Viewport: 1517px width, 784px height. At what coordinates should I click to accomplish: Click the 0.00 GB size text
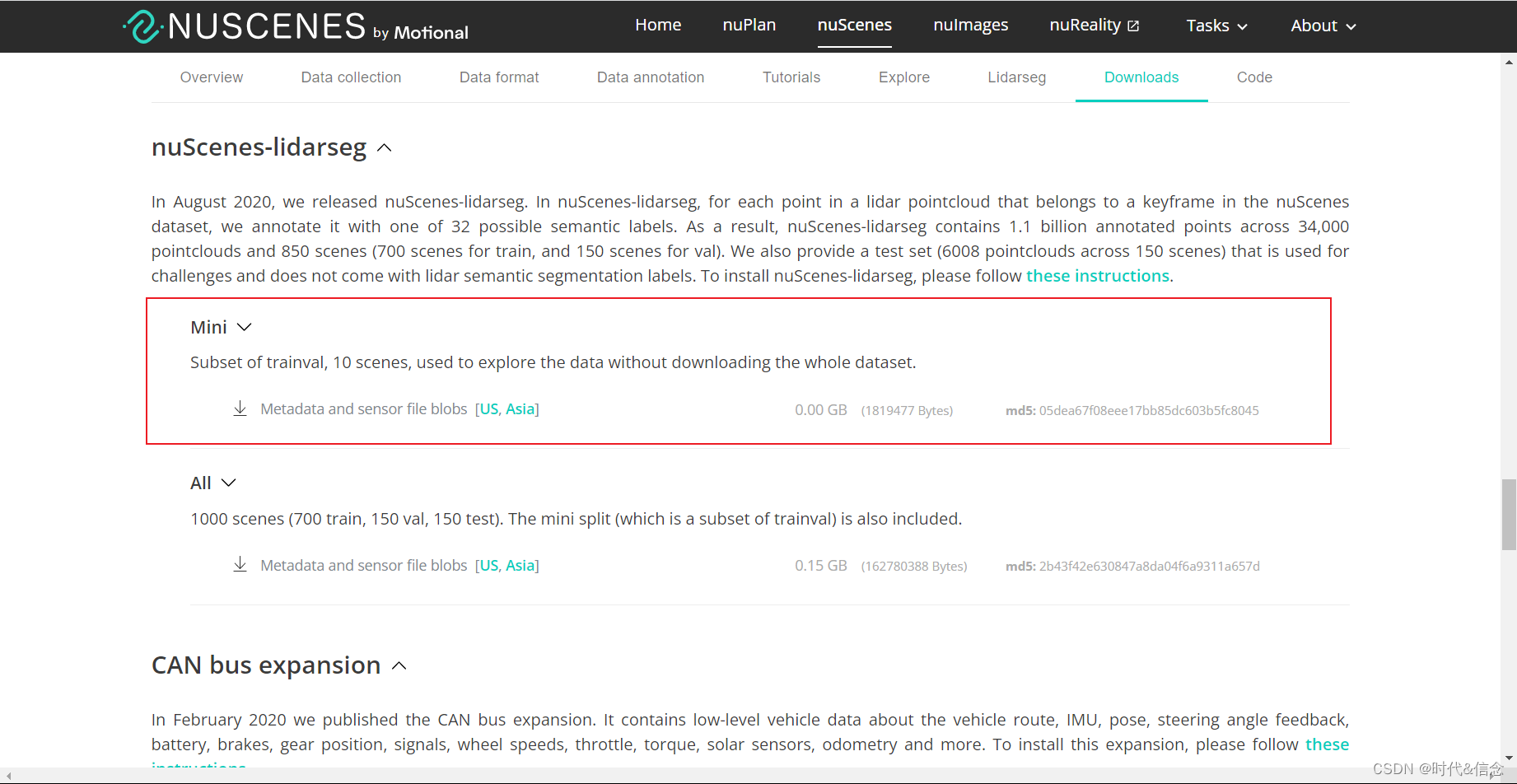(x=821, y=409)
